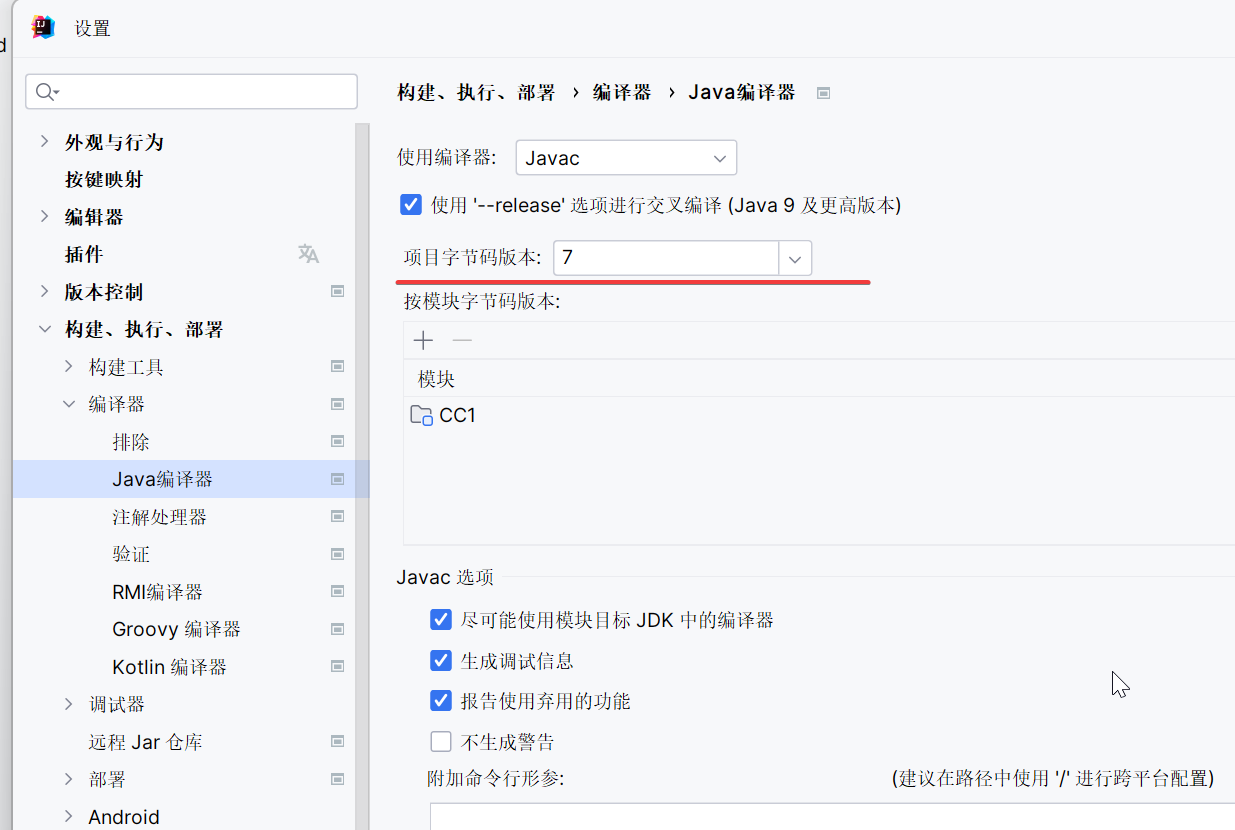The height and width of the screenshot is (830, 1235).
Task: Click the icon next to breadcrumb title Java编译器
Action: click(x=823, y=93)
